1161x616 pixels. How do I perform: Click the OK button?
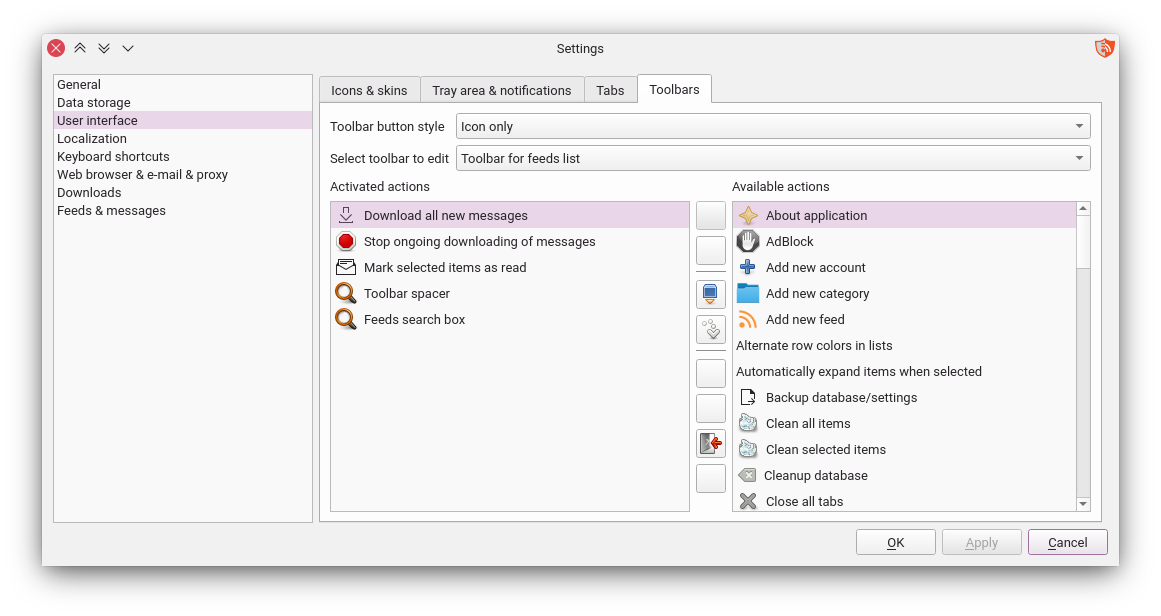[x=895, y=542]
